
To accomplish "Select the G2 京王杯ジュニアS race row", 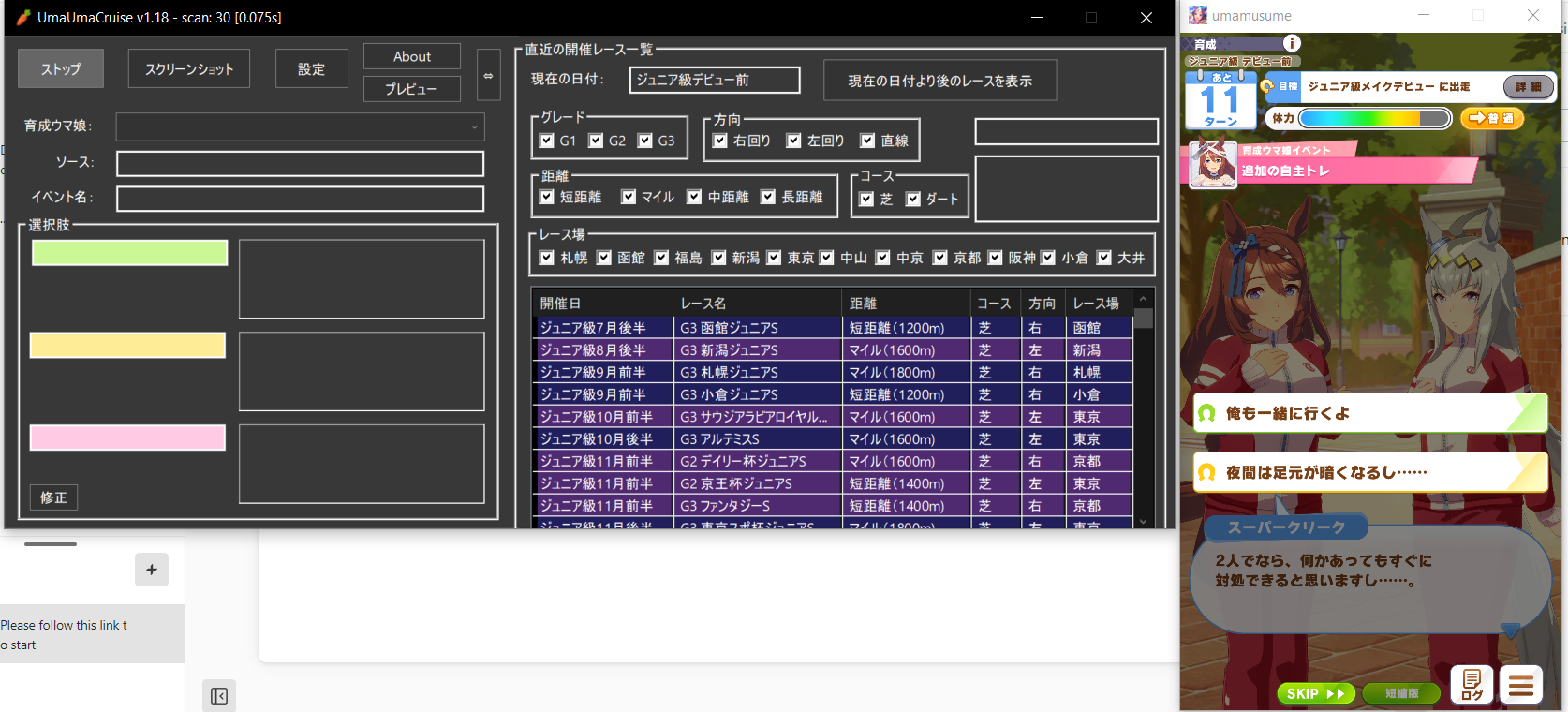I will (x=832, y=483).
